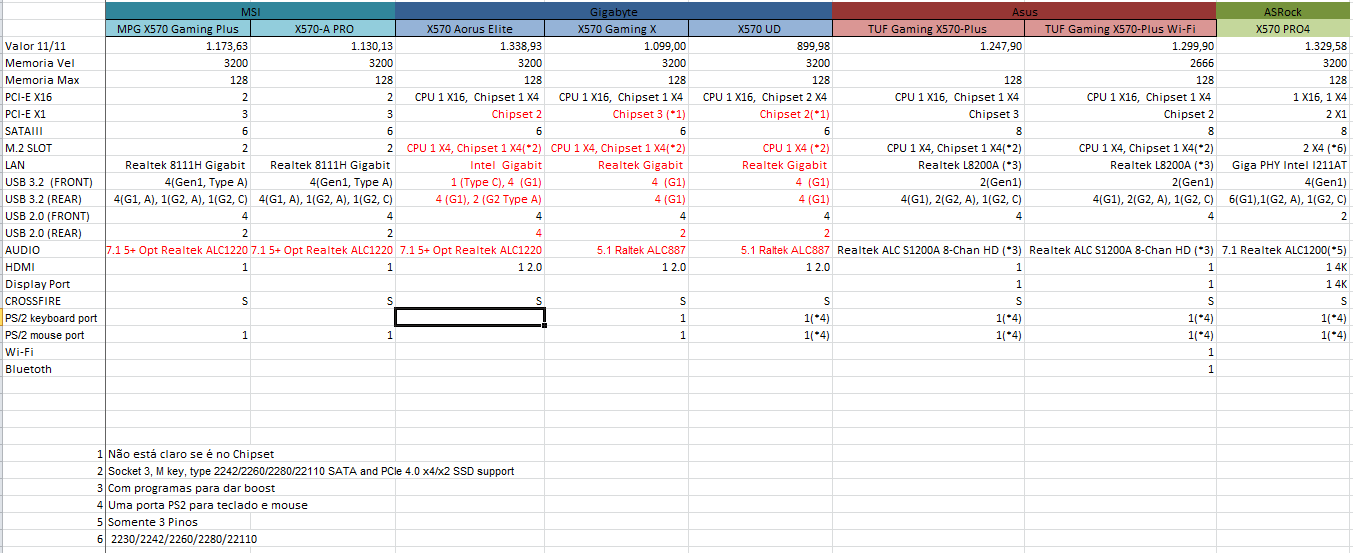Screen dimensions: 1353x553
Task: Select the LAN row label
Action: 53,165
